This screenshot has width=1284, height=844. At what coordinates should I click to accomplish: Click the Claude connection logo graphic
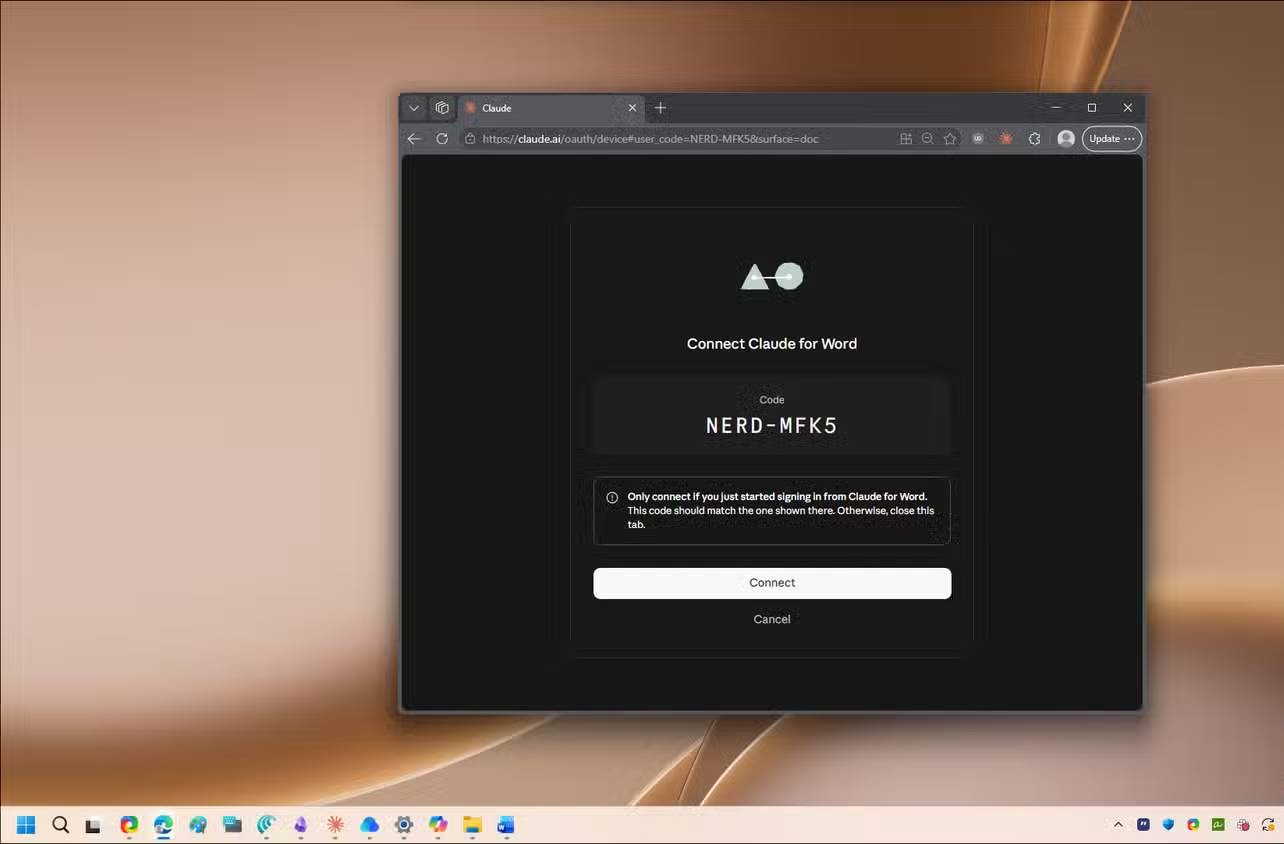[772, 276]
